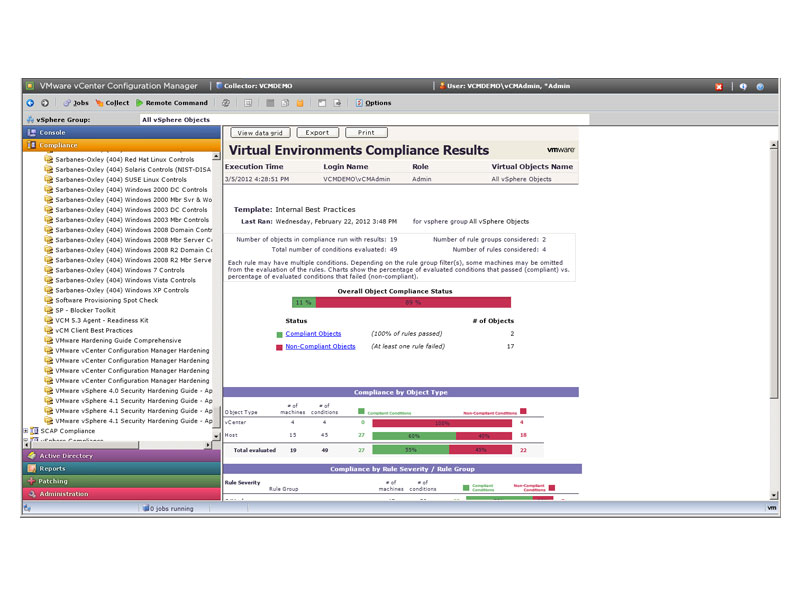The image size is (800, 600).
Task: Click the 0 jobs running status indicator
Action: [x=168, y=509]
